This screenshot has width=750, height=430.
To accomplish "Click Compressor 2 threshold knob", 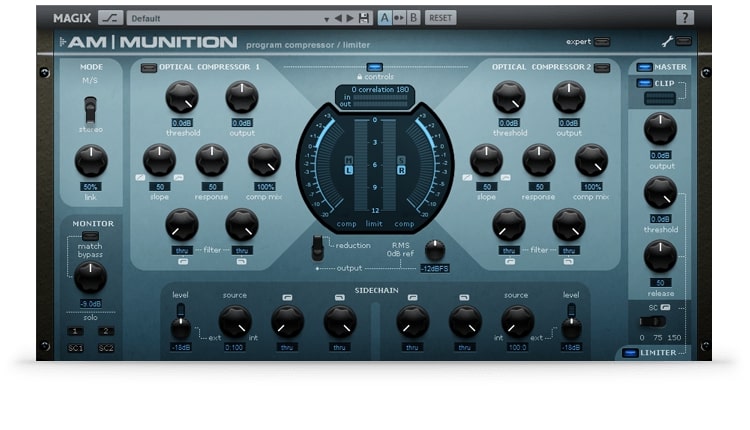I will click(x=509, y=97).
